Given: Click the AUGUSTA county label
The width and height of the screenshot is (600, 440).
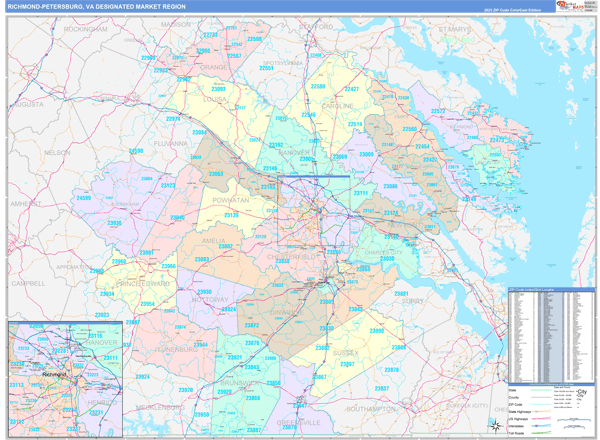Looking at the screenshot, I should (28, 104).
